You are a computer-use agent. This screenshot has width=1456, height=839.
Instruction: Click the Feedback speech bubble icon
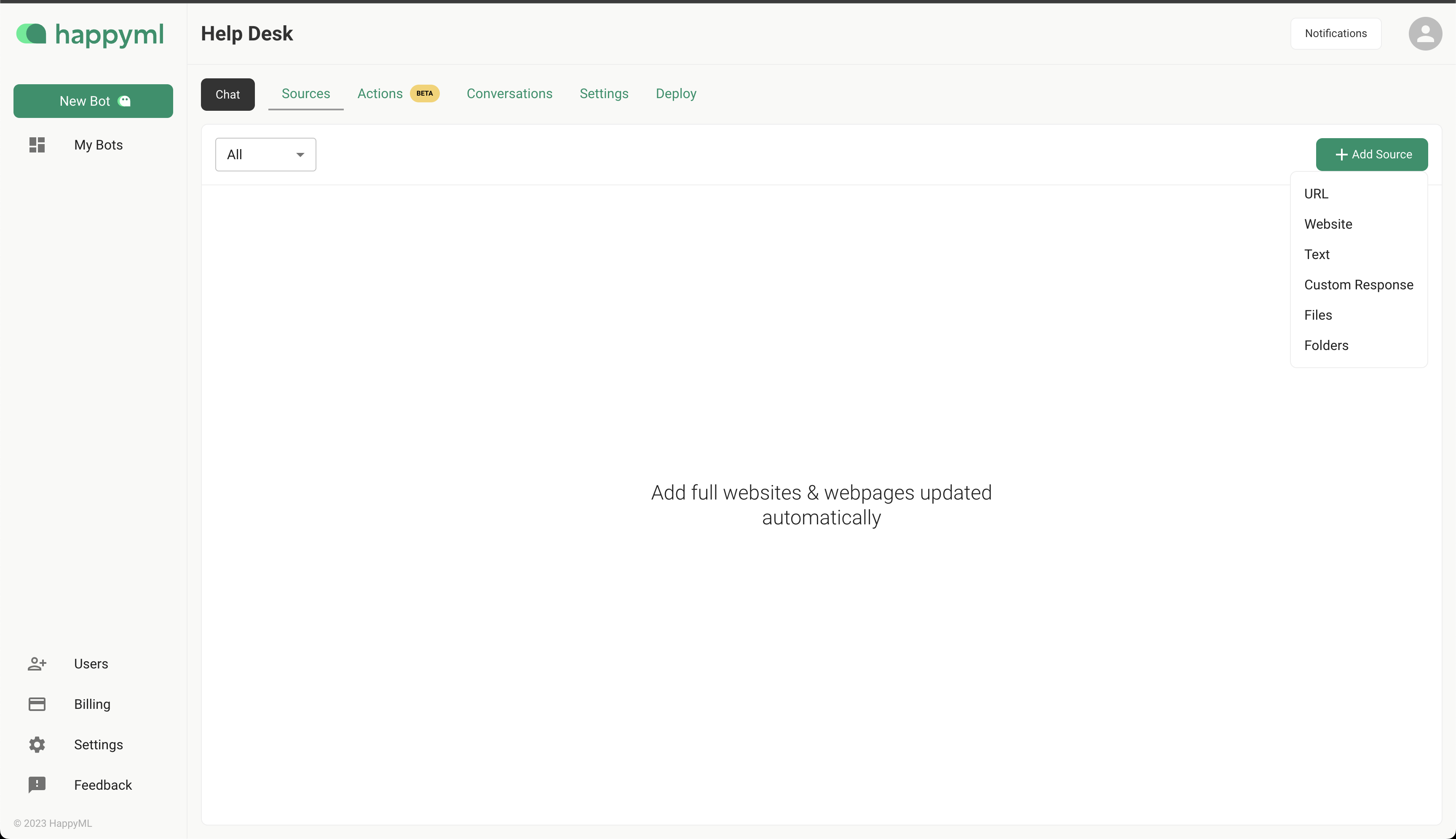37,785
